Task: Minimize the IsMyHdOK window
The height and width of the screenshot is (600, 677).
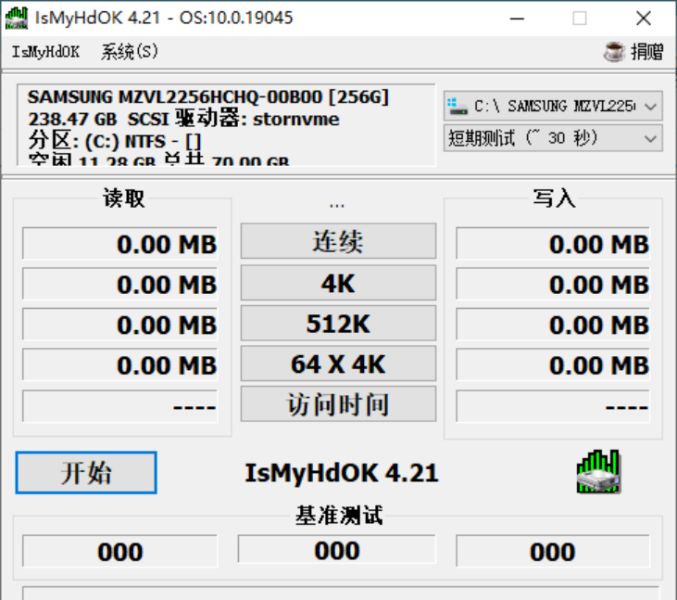Action: click(517, 18)
